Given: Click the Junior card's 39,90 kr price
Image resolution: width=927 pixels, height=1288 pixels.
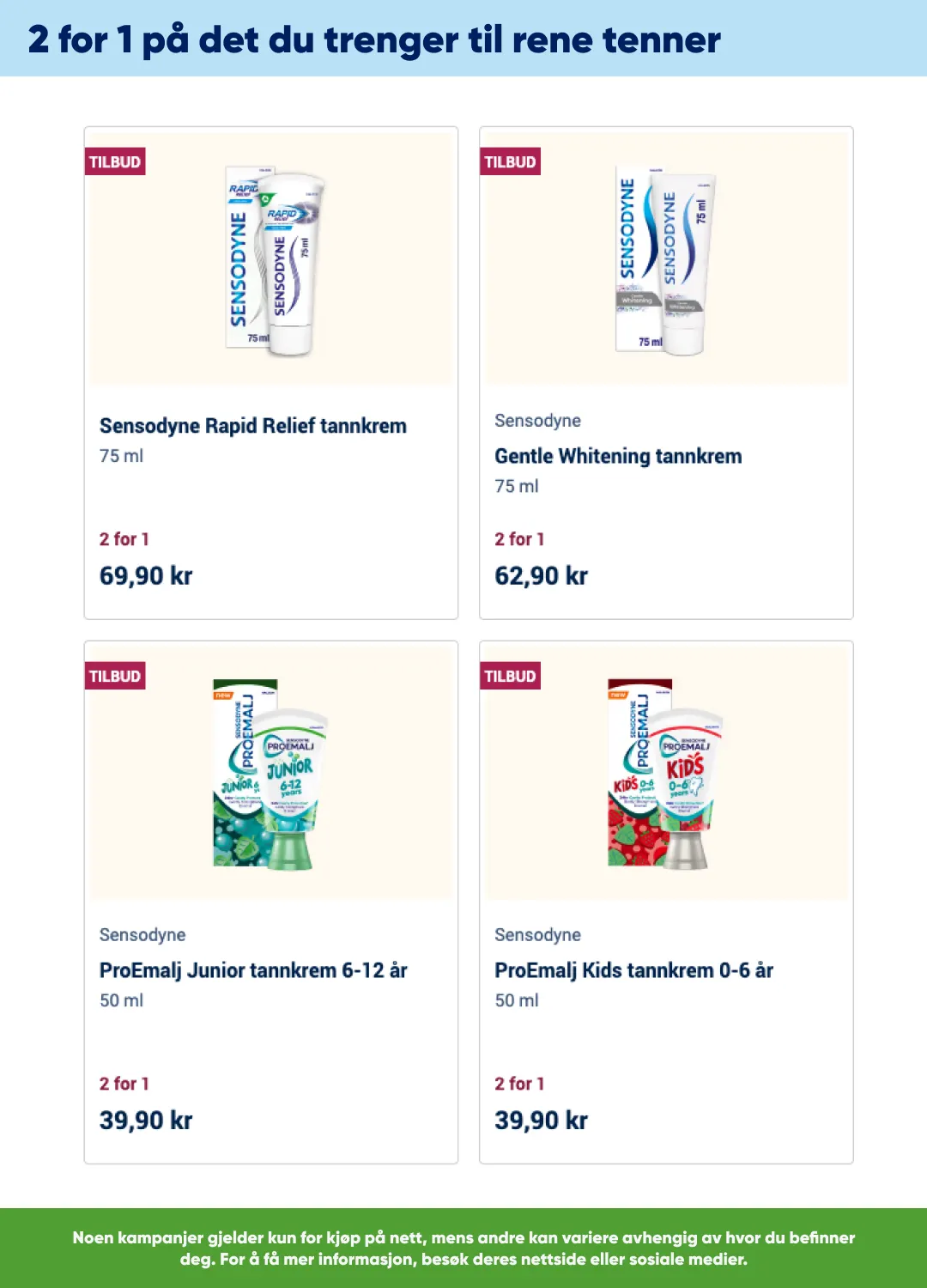Looking at the screenshot, I should pos(146,1120).
